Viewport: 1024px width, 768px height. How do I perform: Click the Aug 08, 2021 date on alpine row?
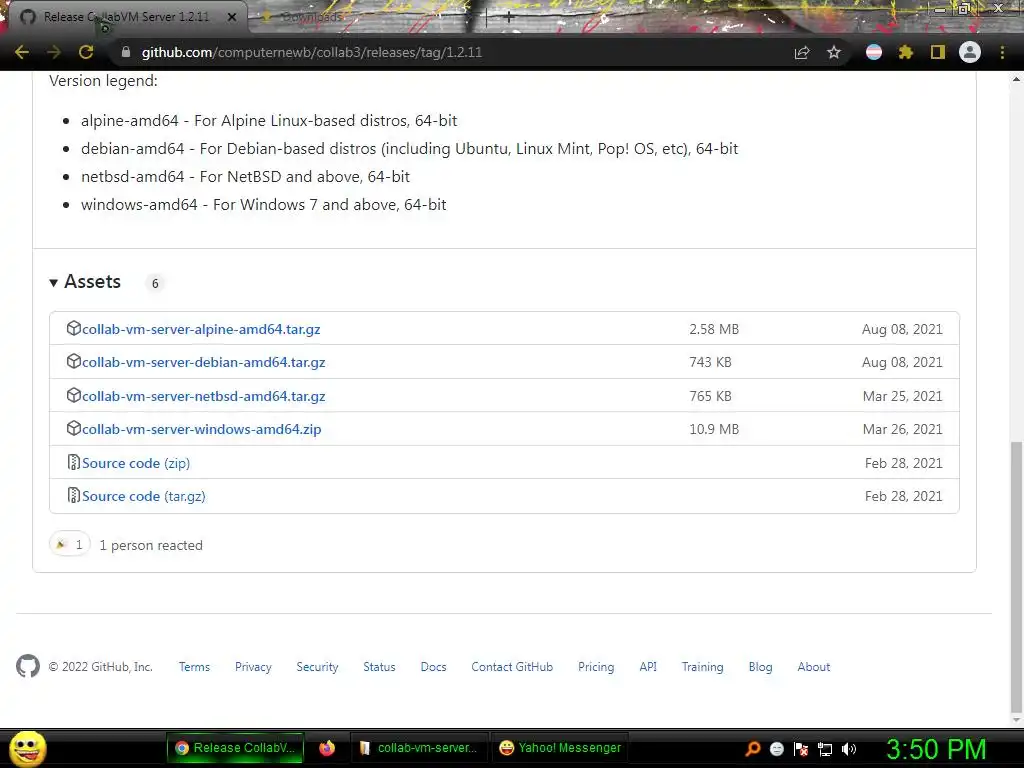(x=902, y=329)
